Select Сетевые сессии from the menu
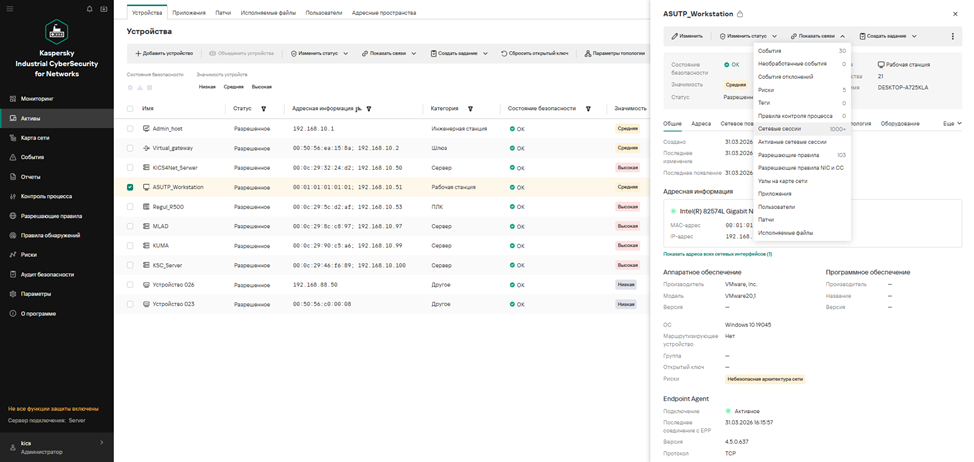The height and width of the screenshot is (462, 974). (x=780, y=129)
